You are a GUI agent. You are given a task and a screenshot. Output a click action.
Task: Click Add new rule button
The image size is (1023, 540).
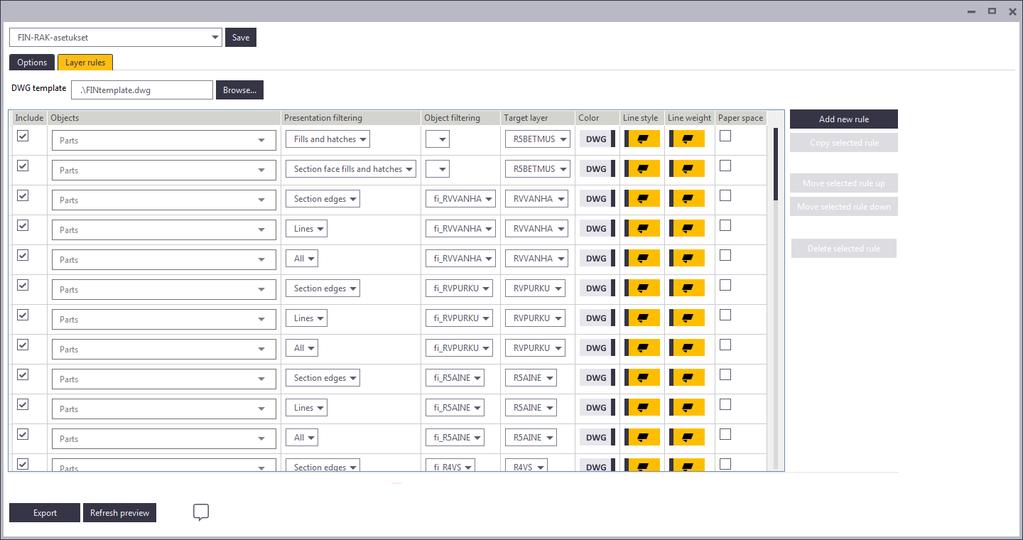pyautogui.click(x=844, y=119)
